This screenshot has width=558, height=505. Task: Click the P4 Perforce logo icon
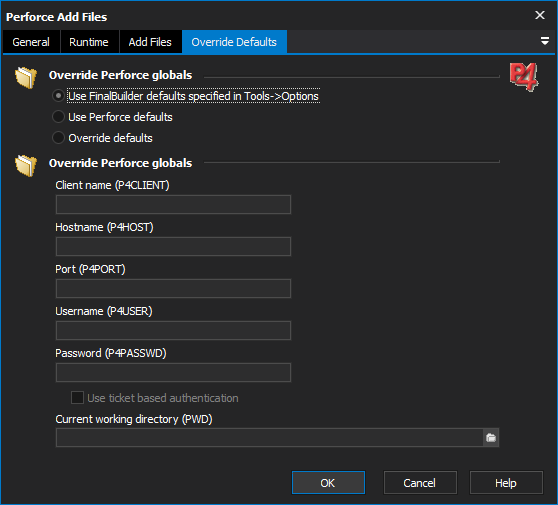523,77
